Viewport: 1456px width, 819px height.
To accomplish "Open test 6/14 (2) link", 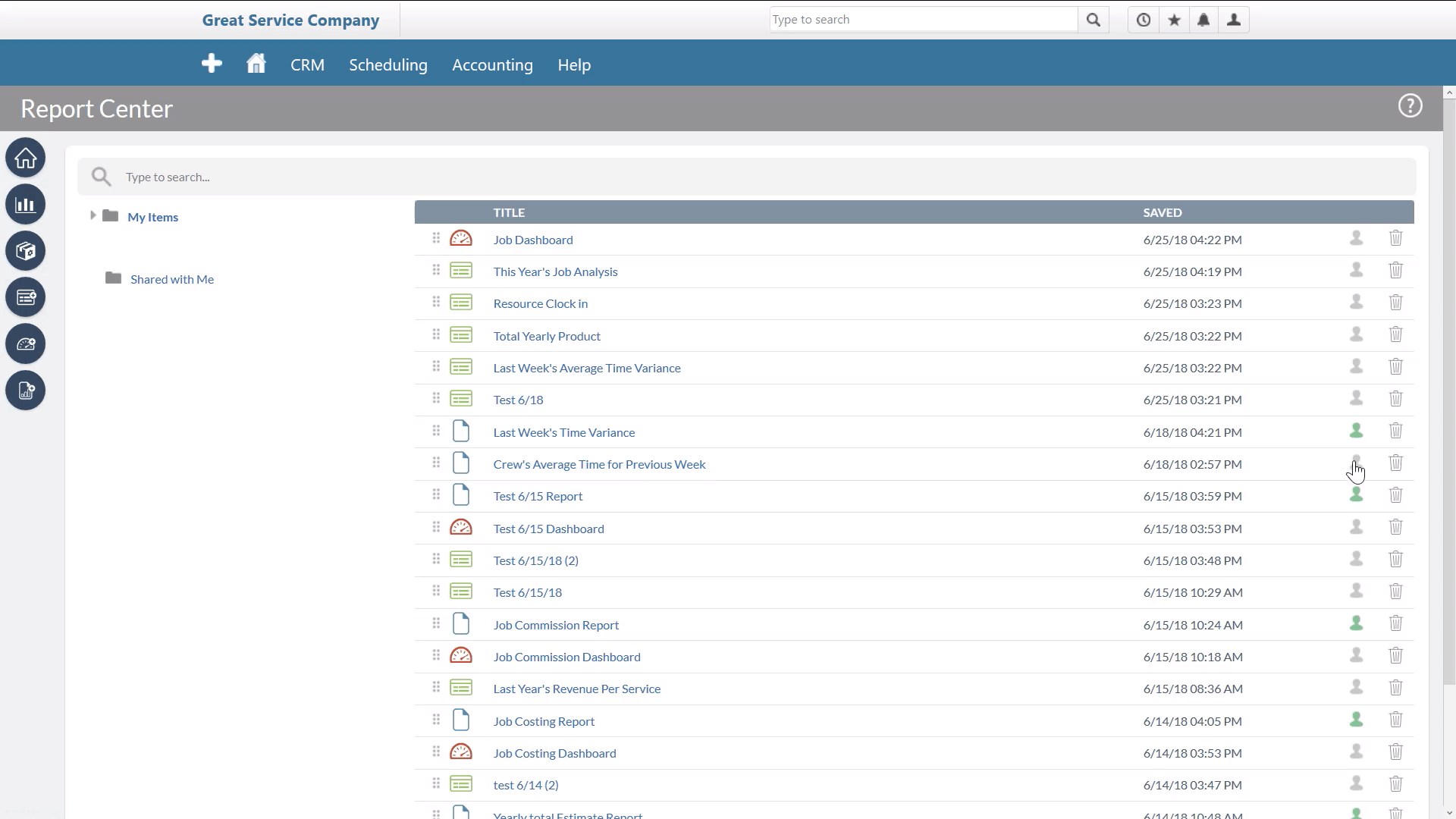I will pos(526,785).
